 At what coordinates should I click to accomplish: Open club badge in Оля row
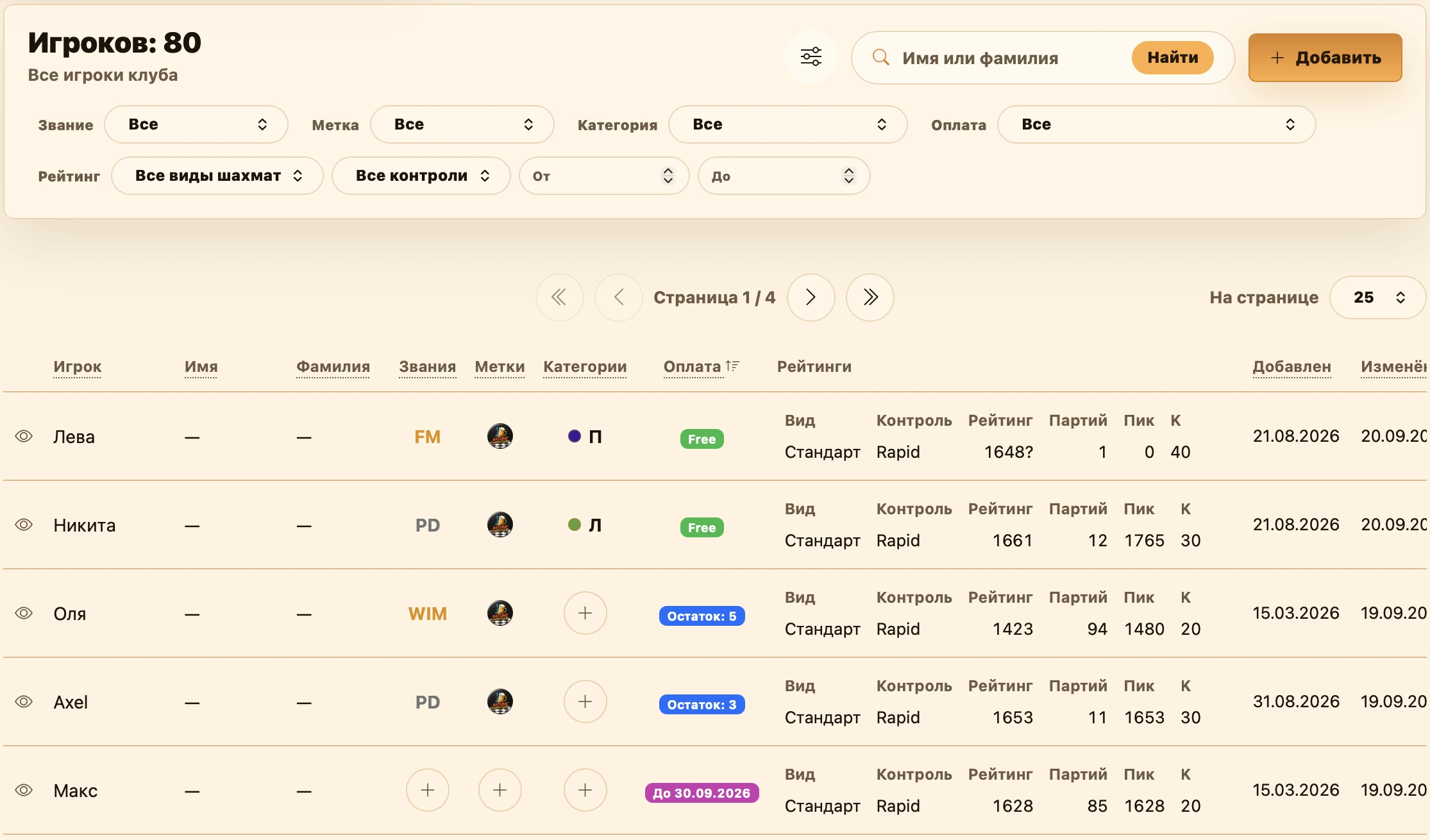point(500,613)
